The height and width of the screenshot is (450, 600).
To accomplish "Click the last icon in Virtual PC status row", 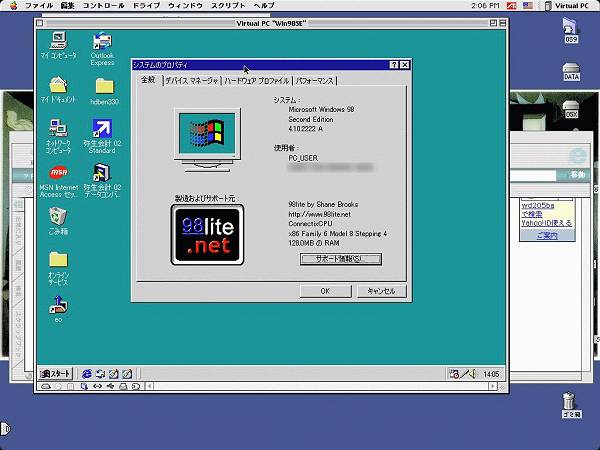I will click(x=136, y=386).
